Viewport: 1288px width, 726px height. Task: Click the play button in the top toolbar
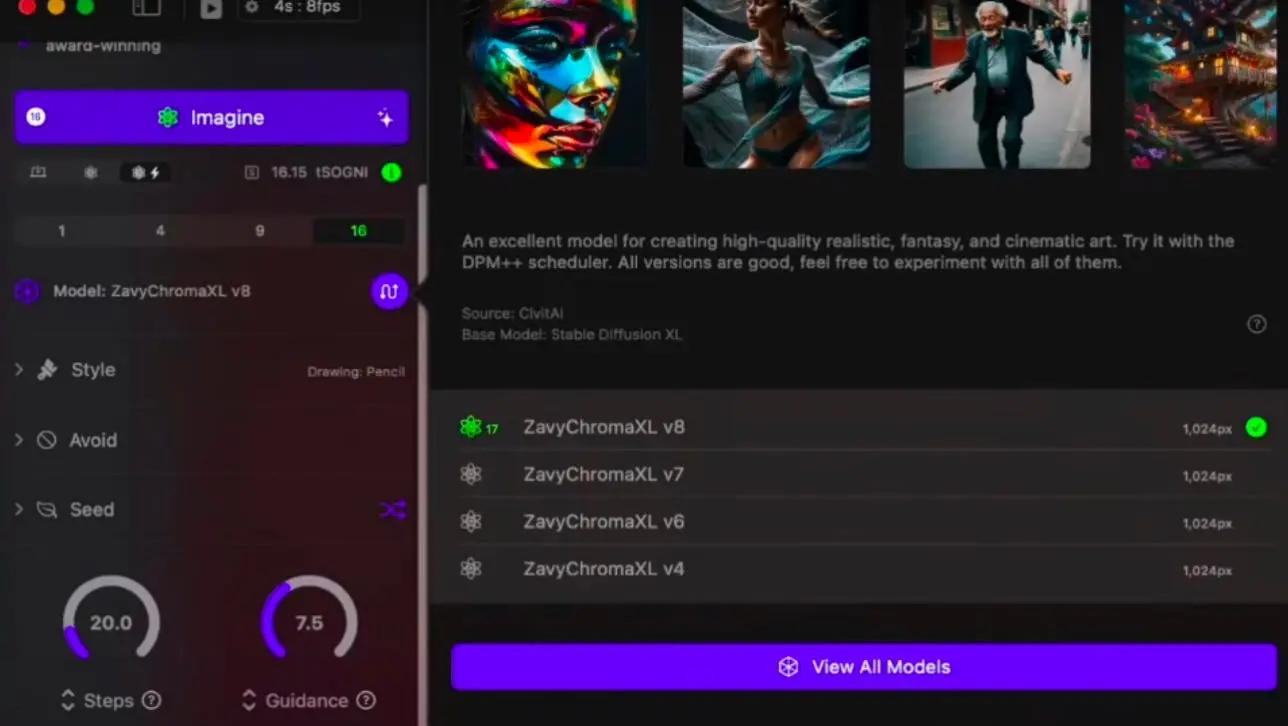pyautogui.click(x=210, y=9)
